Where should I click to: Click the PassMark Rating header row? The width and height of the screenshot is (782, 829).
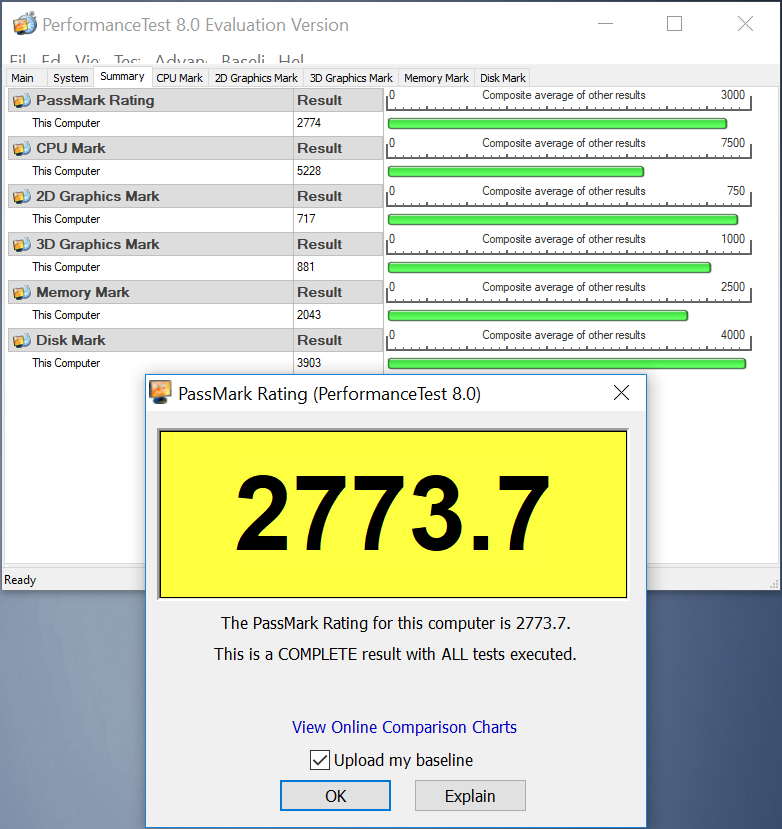pos(196,100)
